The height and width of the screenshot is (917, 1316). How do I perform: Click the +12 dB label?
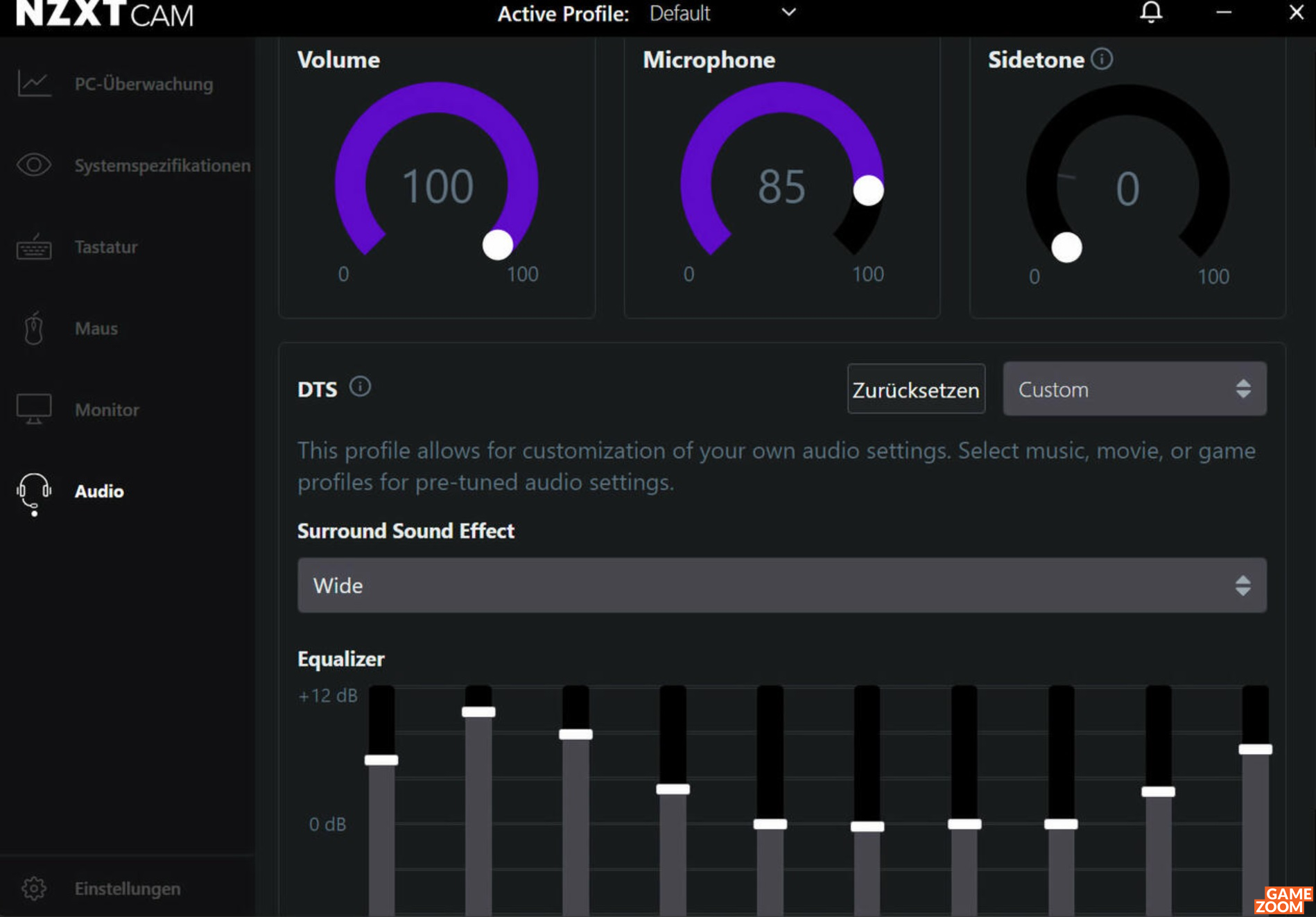click(328, 696)
